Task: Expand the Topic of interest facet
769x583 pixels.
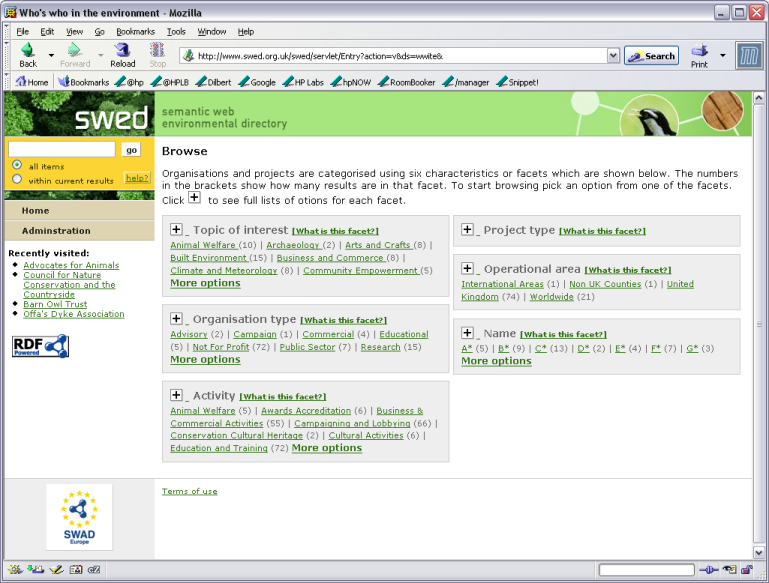Action: [x=176, y=230]
